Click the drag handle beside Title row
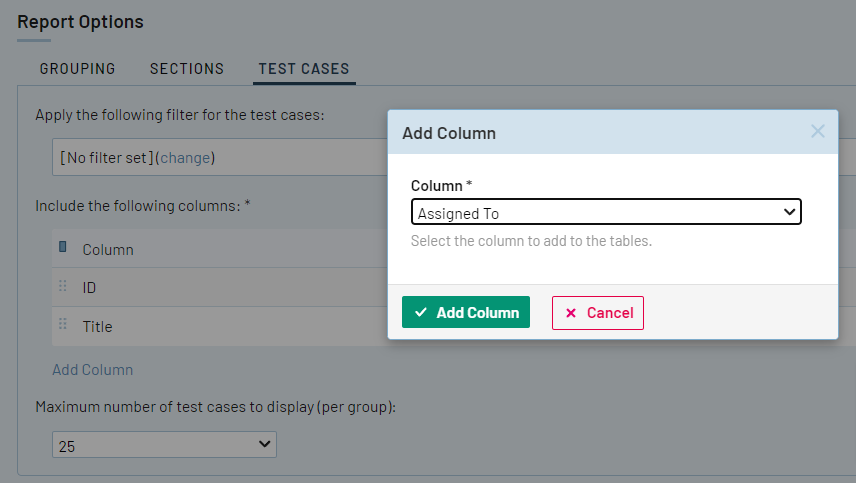The height and width of the screenshot is (483, 856). pos(63,325)
